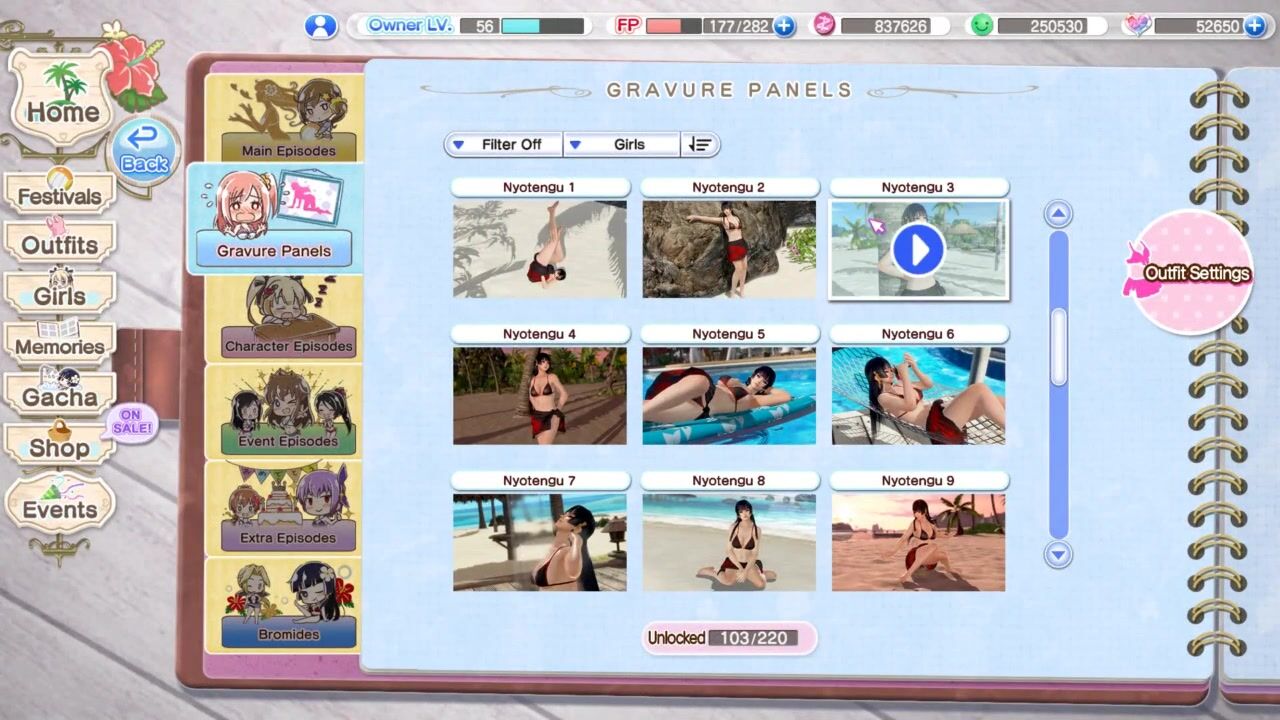This screenshot has height=720, width=1280.
Task: Expand the Girls sort dropdown
Action: point(622,144)
